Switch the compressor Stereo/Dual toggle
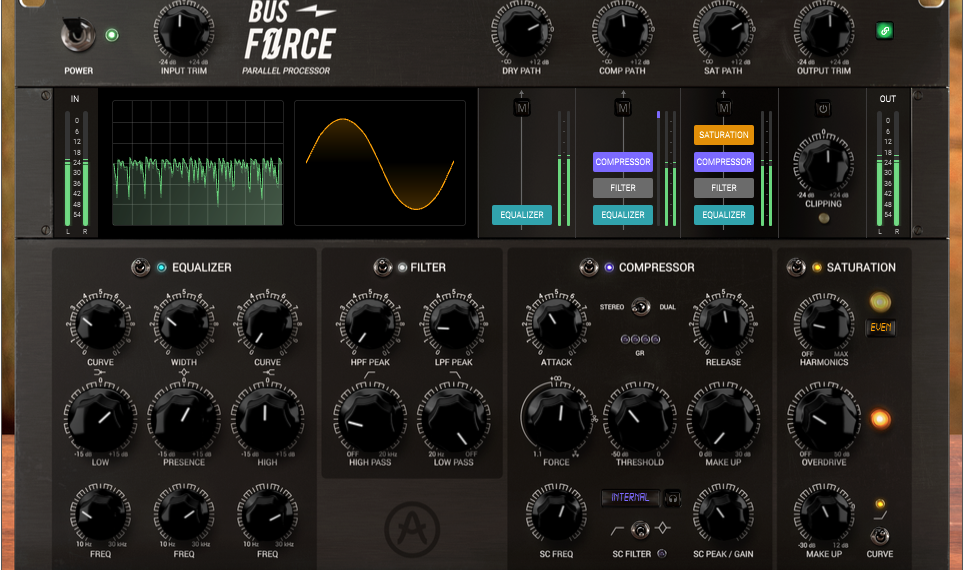Image resolution: width=964 pixels, height=570 pixels. tap(640, 306)
